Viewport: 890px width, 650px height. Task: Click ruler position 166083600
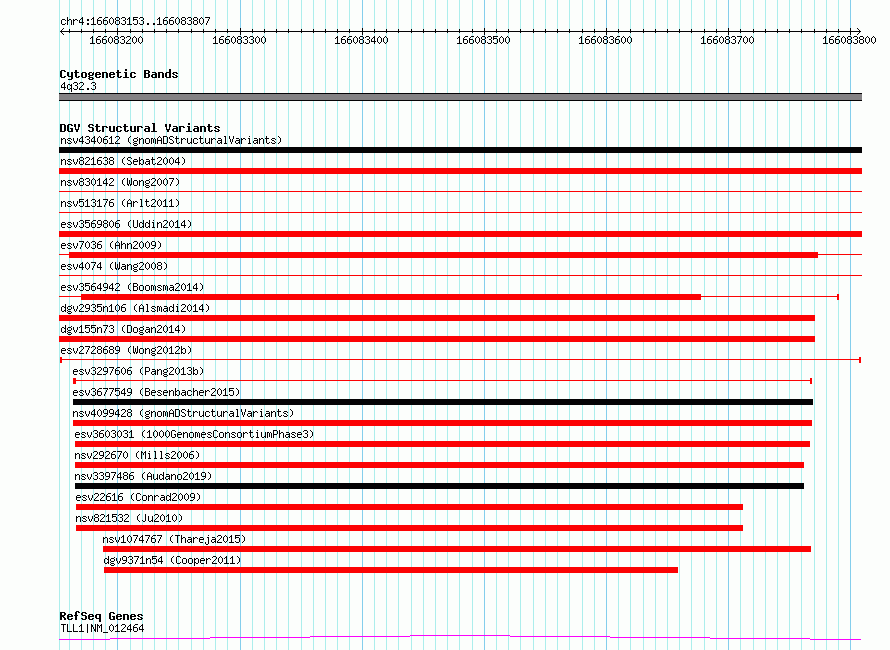click(x=605, y=40)
